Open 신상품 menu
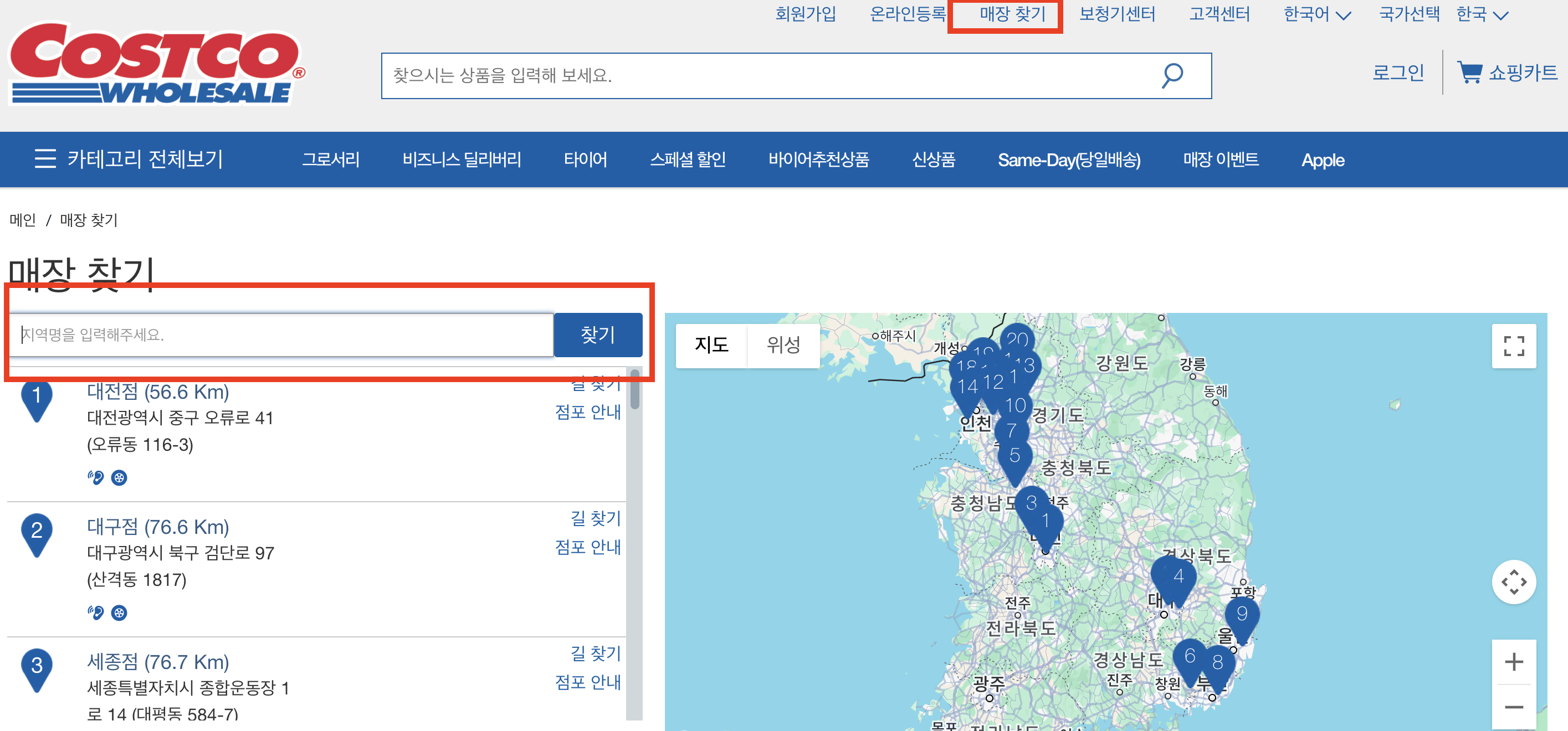The height and width of the screenshot is (731, 1568). [933, 159]
